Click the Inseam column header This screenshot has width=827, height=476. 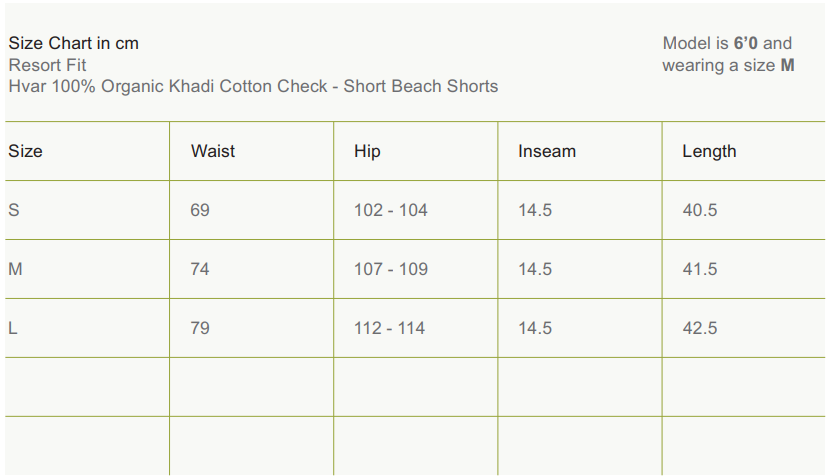547,151
